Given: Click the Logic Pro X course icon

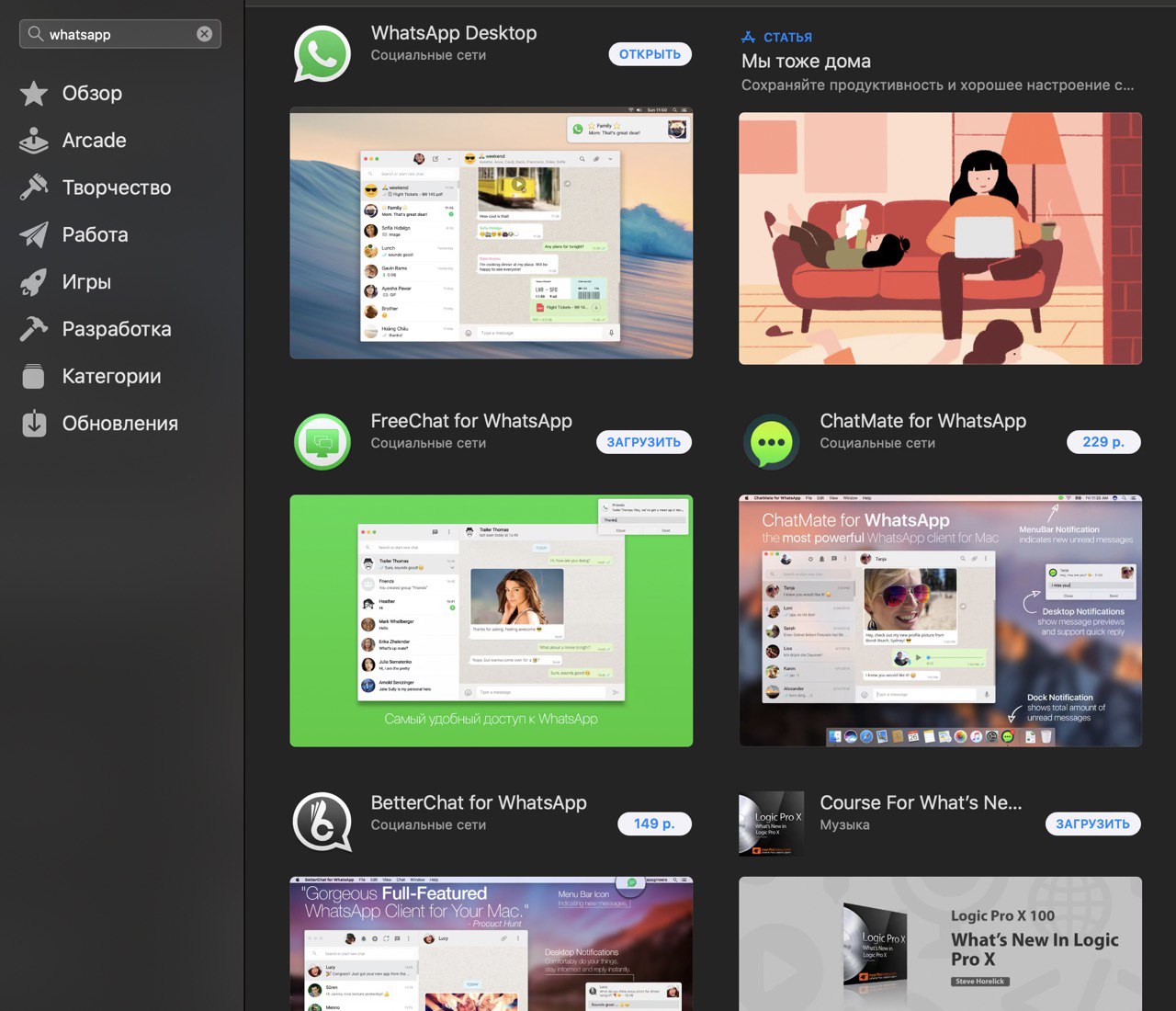Looking at the screenshot, I should [x=771, y=824].
